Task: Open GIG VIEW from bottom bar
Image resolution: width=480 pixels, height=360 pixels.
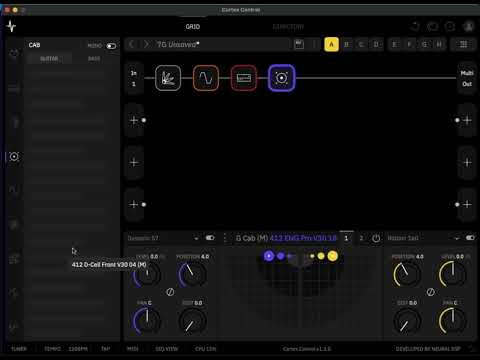Action: (x=167, y=349)
